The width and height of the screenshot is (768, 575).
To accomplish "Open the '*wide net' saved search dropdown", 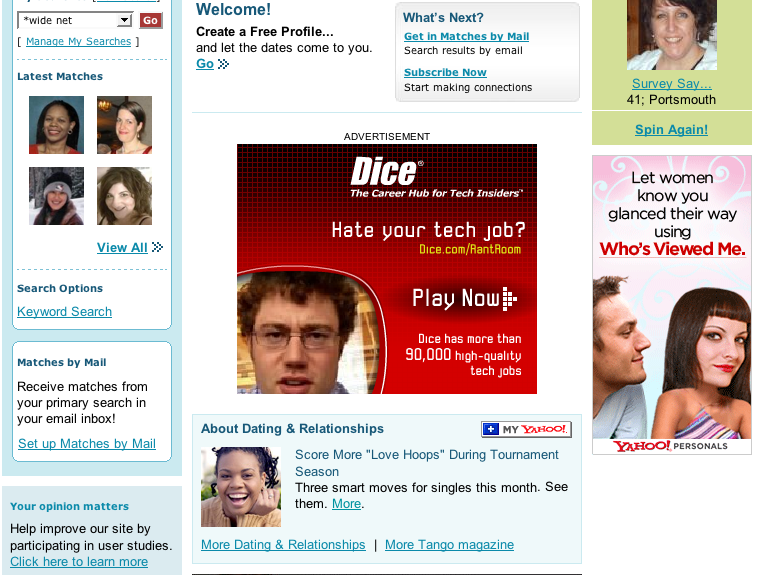I will (x=75, y=20).
